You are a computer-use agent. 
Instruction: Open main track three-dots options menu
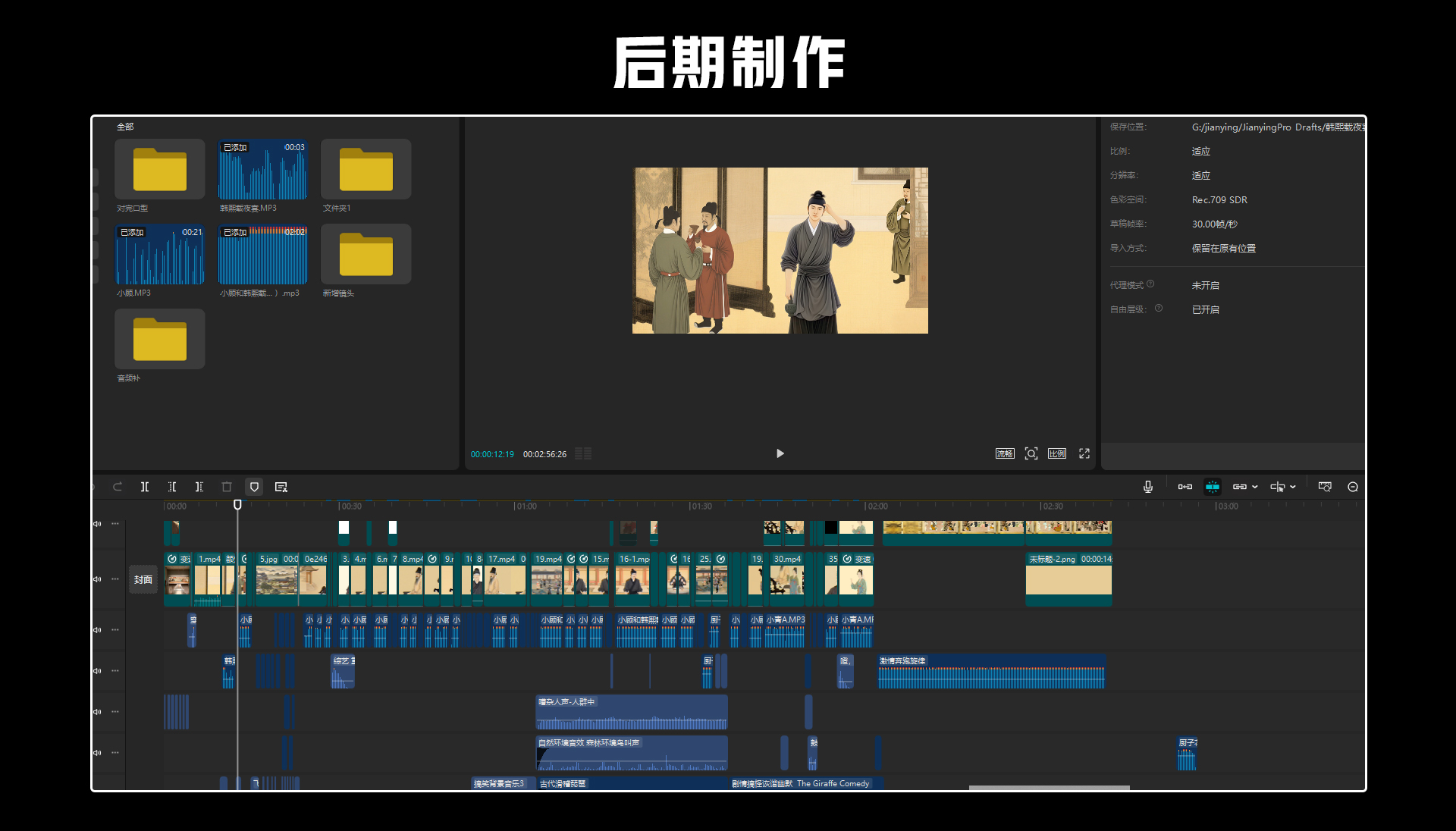point(115,579)
